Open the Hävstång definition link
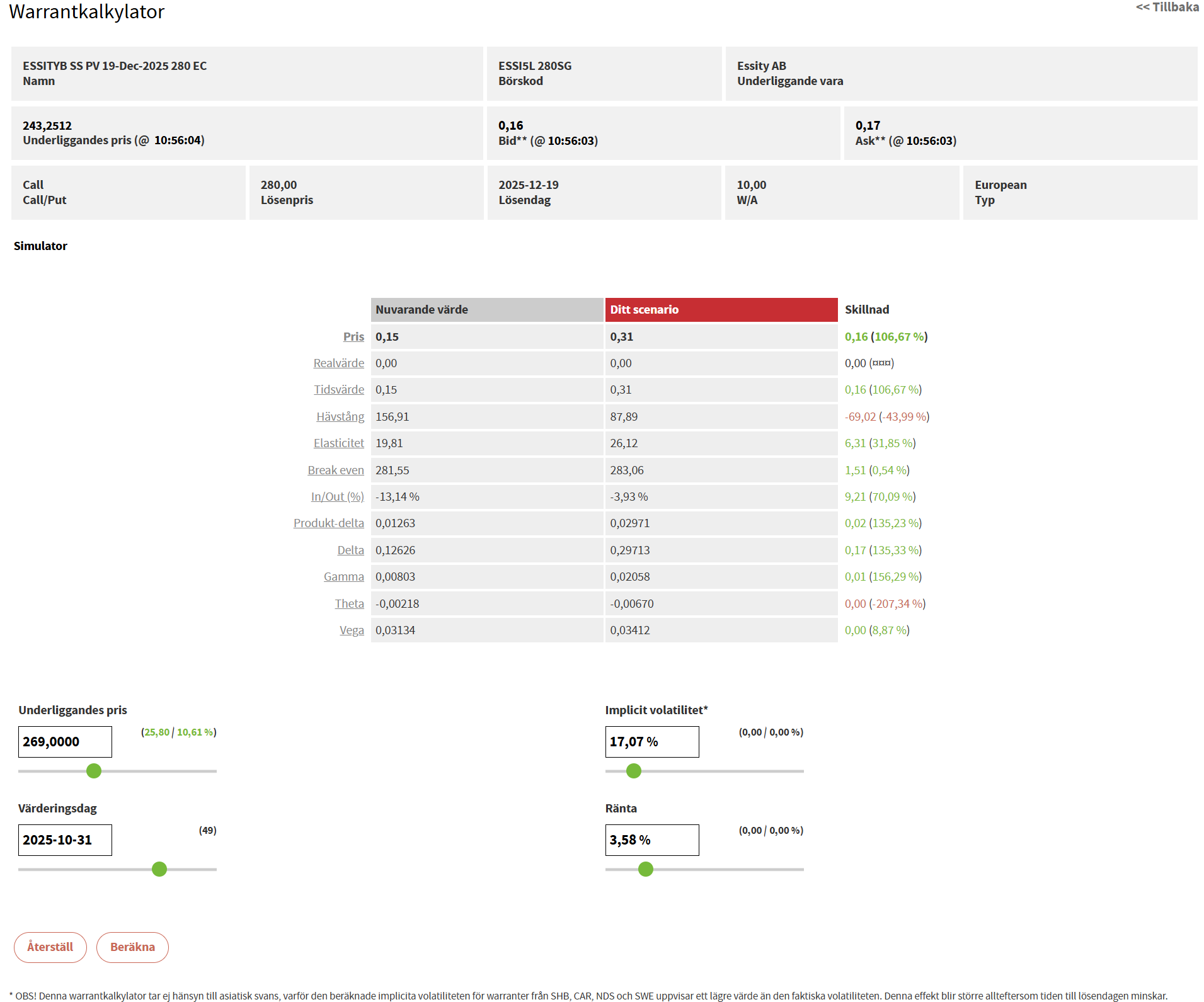1204x1002 pixels. [x=340, y=416]
